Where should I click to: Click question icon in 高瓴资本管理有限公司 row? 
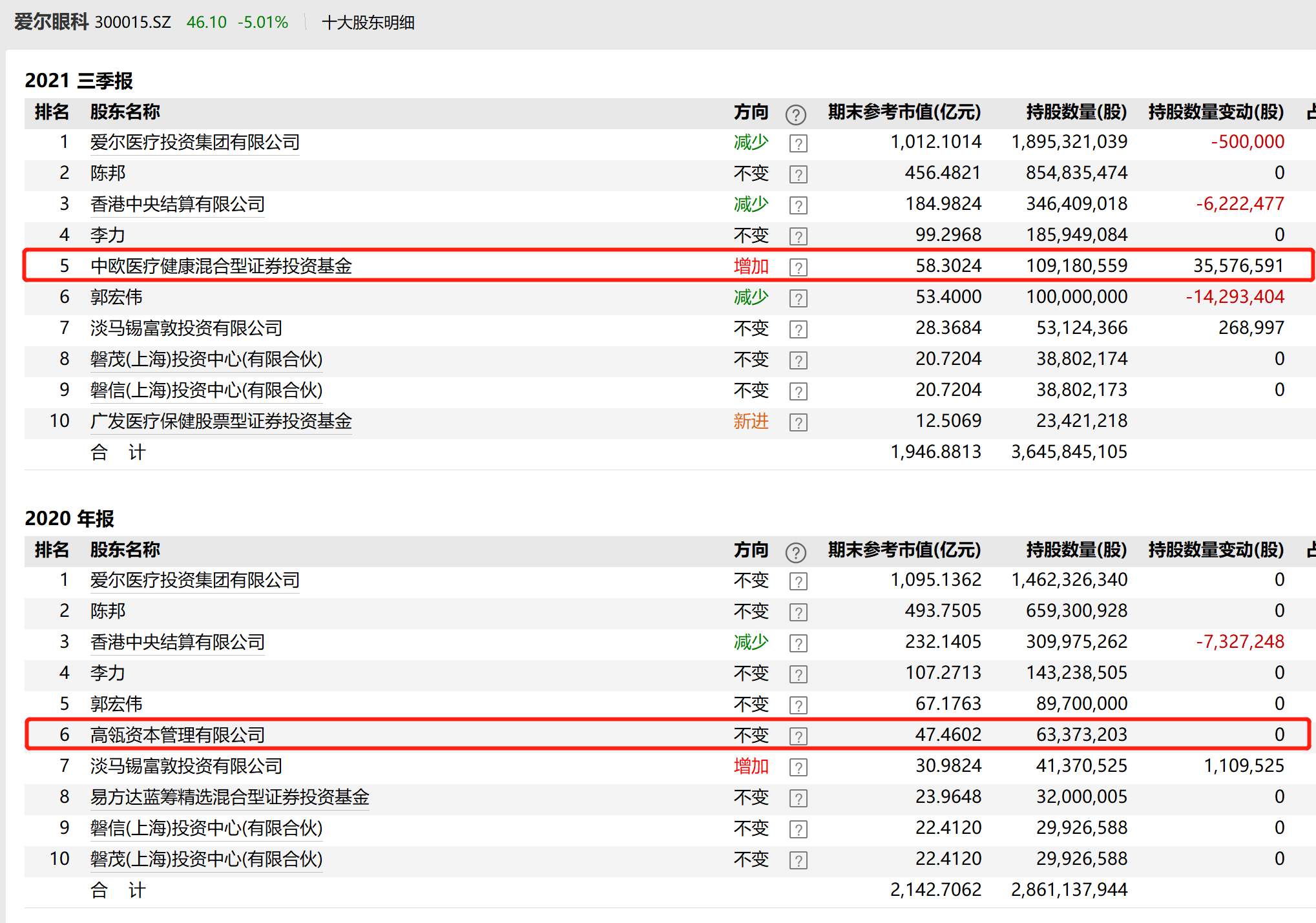pyautogui.click(x=798, y=736)
